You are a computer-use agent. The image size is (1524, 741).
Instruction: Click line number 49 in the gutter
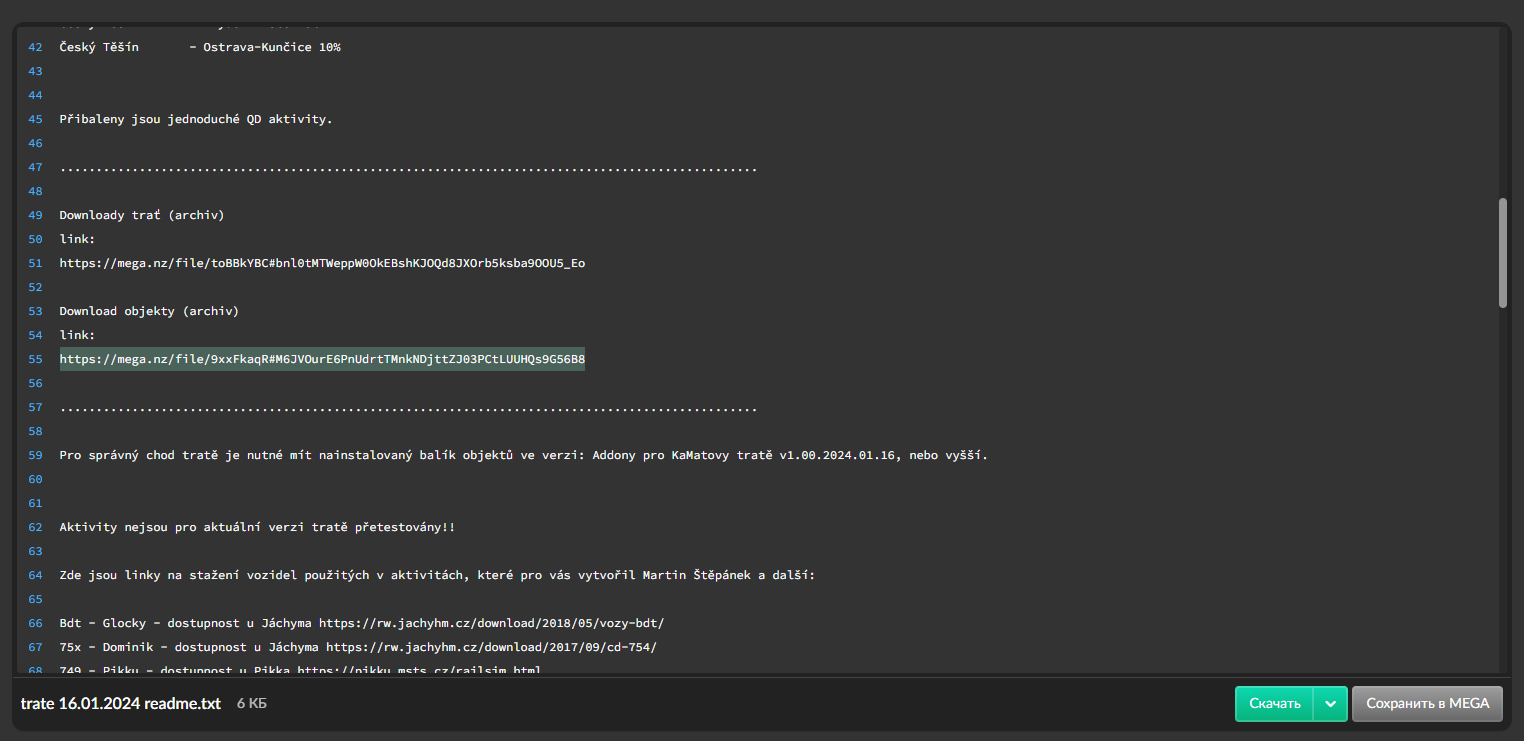[36, 215]
